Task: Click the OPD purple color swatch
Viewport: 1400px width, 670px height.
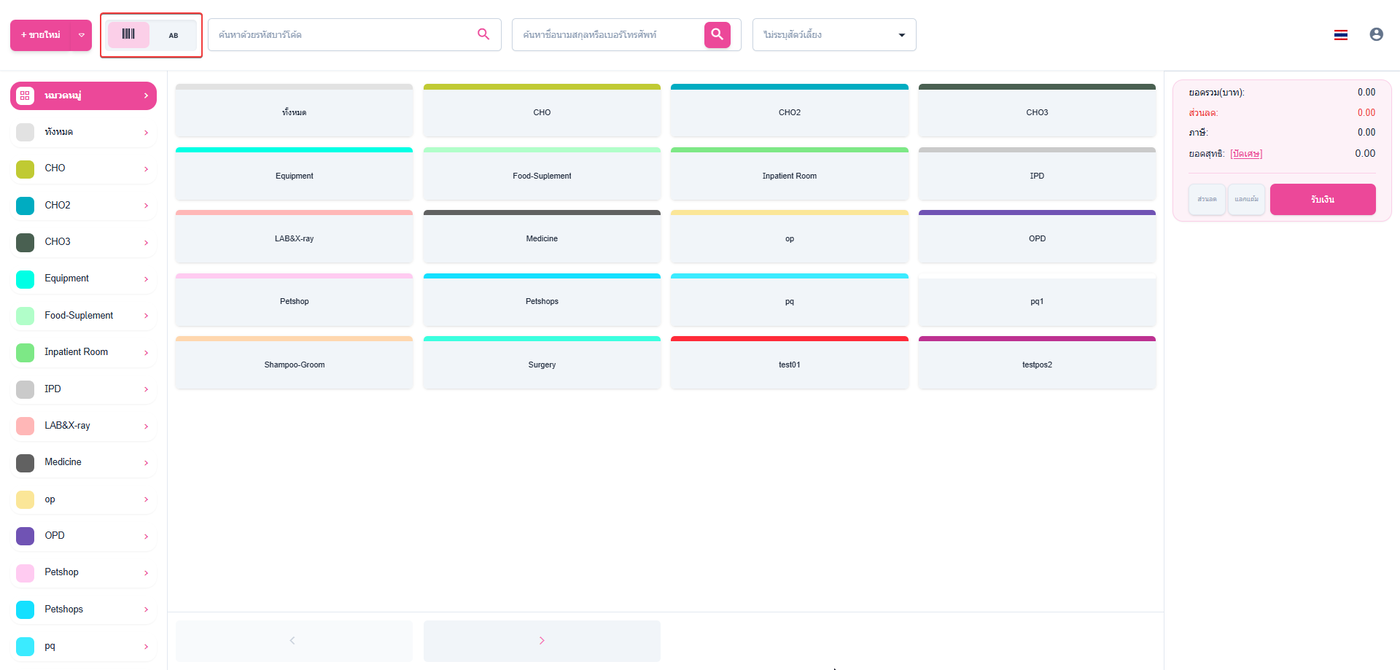Action: pos(26,536)
